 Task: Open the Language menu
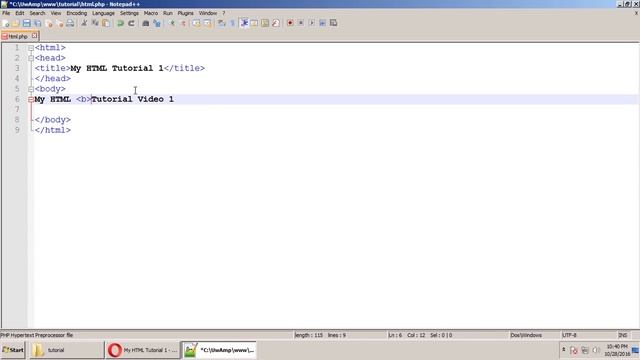(103, 13)
